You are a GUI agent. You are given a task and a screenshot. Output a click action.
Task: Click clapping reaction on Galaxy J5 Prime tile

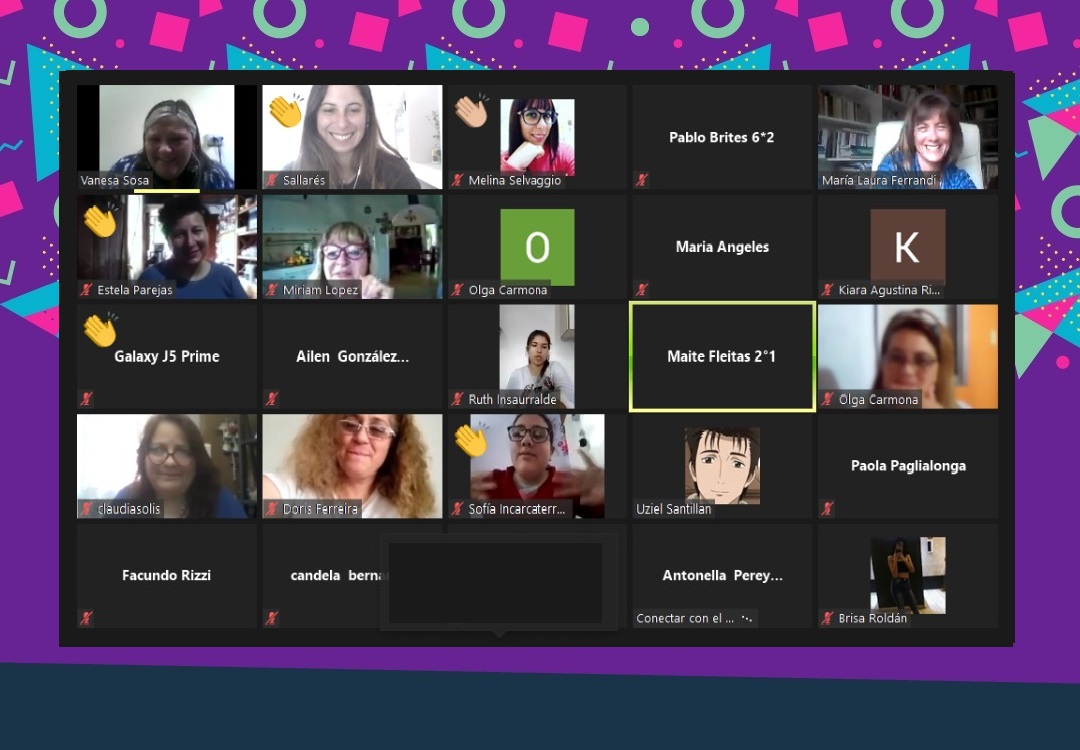(x=100, y=330)
